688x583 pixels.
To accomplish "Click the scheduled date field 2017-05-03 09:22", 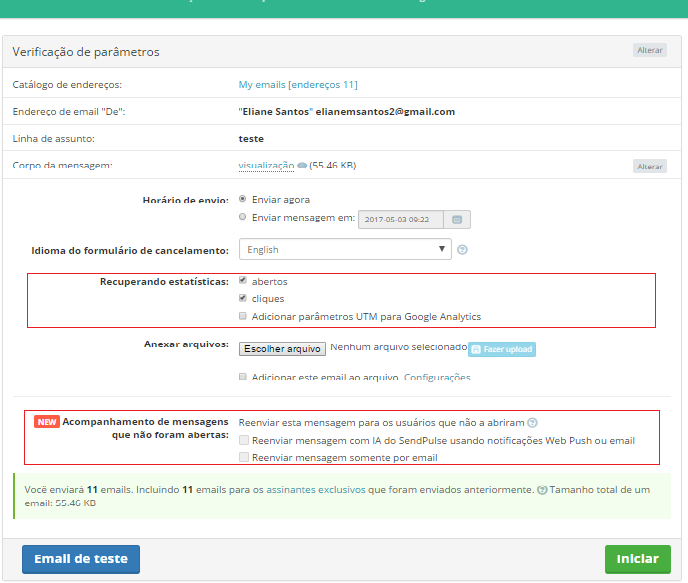I will click(401, 219).
